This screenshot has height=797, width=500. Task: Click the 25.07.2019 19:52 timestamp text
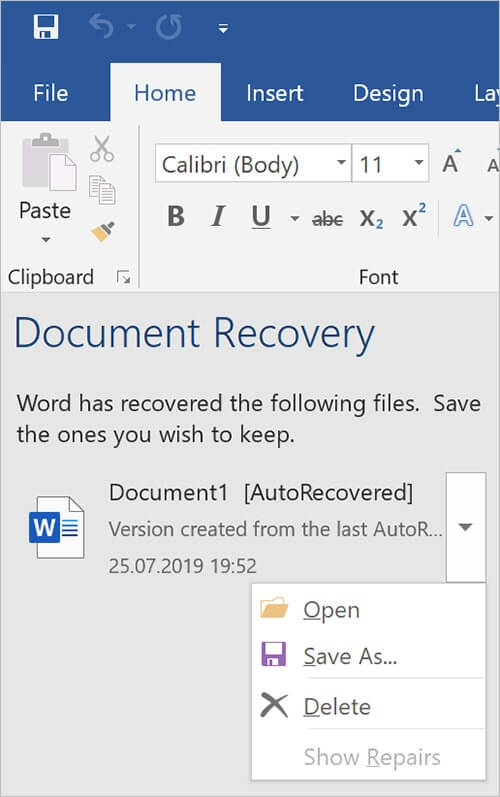[x=182, y=566]
